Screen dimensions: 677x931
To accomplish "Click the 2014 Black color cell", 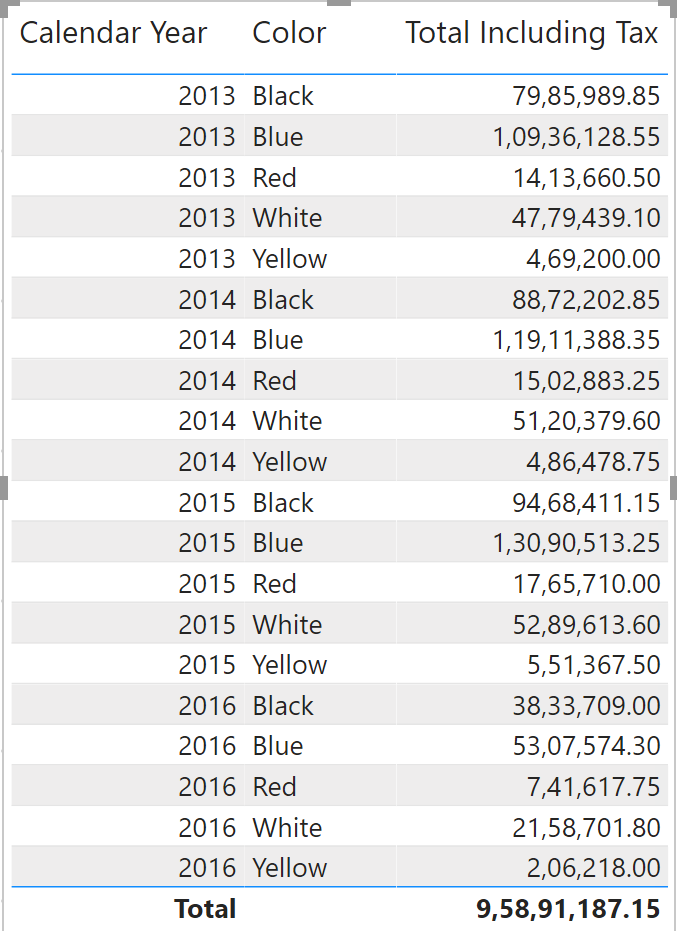I will pyautogui.click(x=283, y=300).
